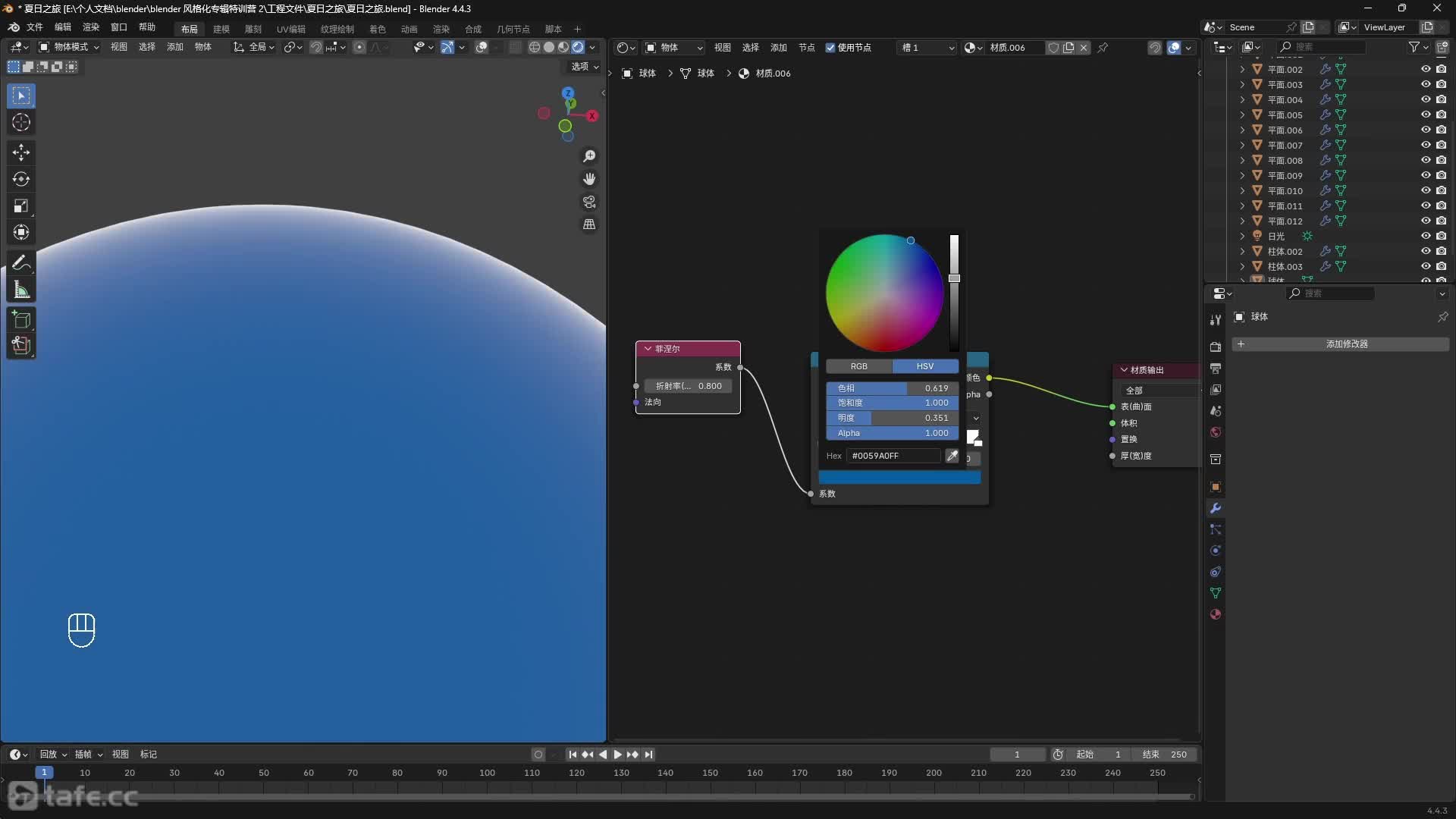This screenshot has height=819, width=1456.
Task: Switch color picker to RGB mode
Action: pos(858,366)
